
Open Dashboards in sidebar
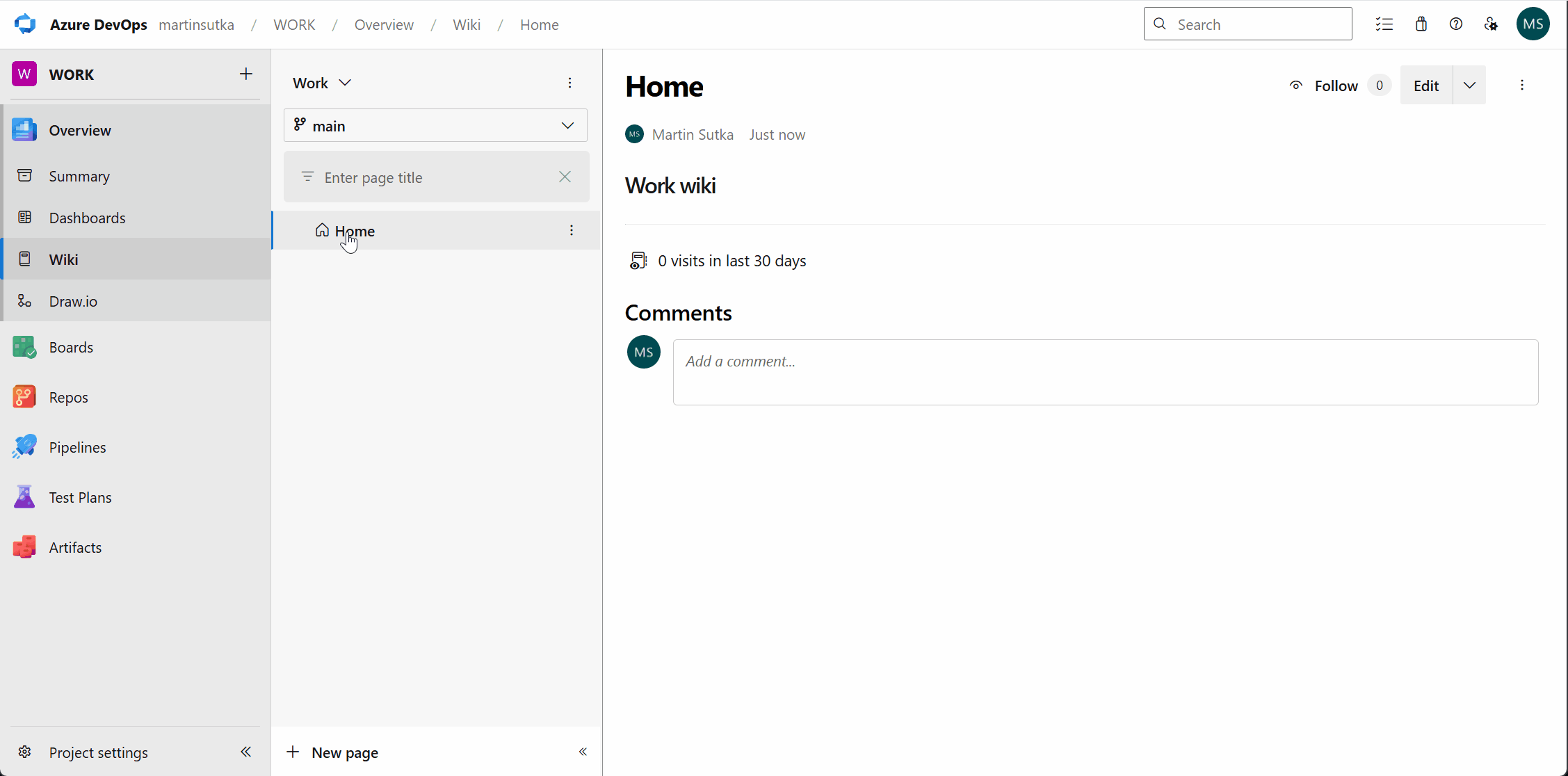136,218
